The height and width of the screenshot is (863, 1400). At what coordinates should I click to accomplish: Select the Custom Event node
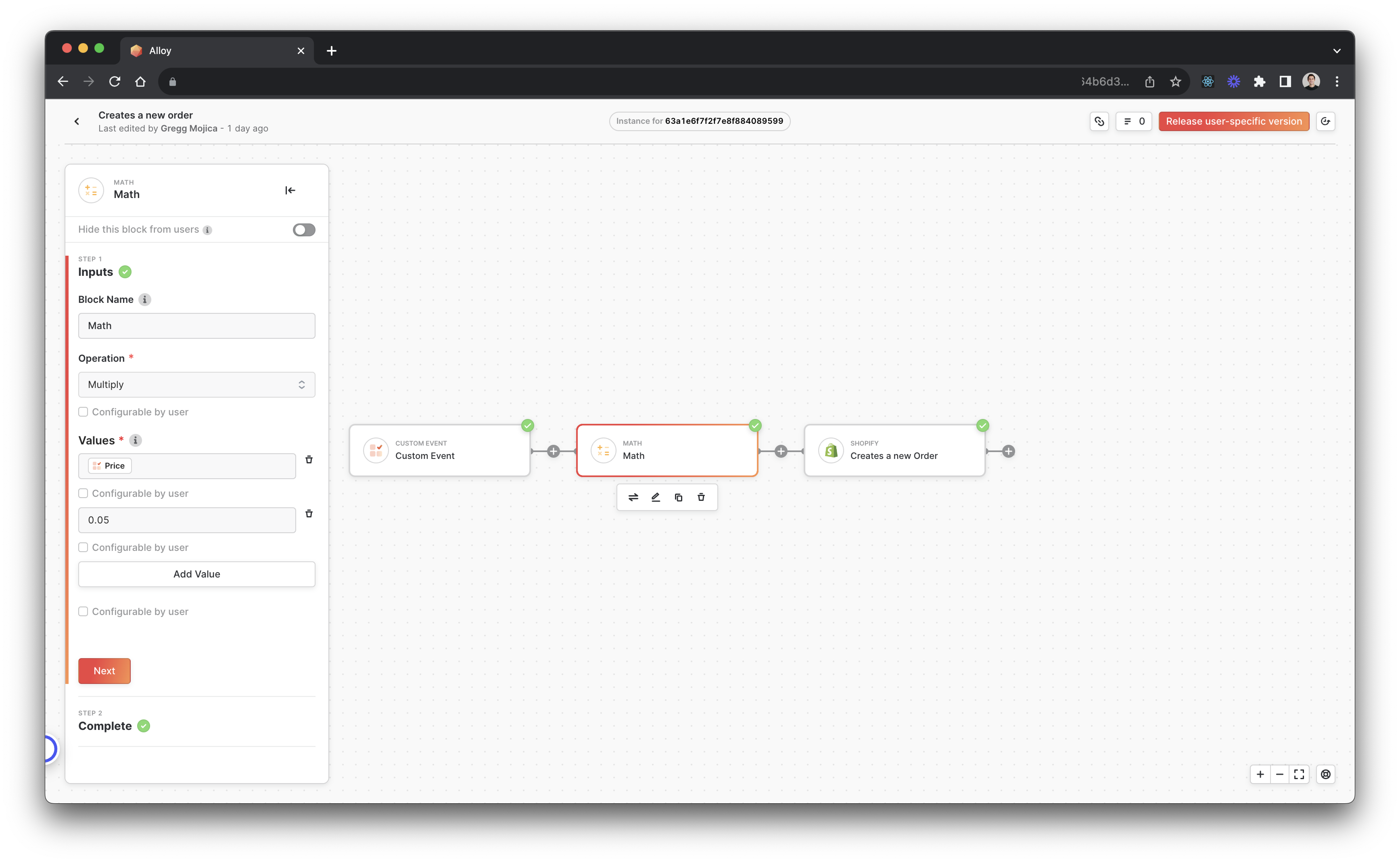pos(440,450)
